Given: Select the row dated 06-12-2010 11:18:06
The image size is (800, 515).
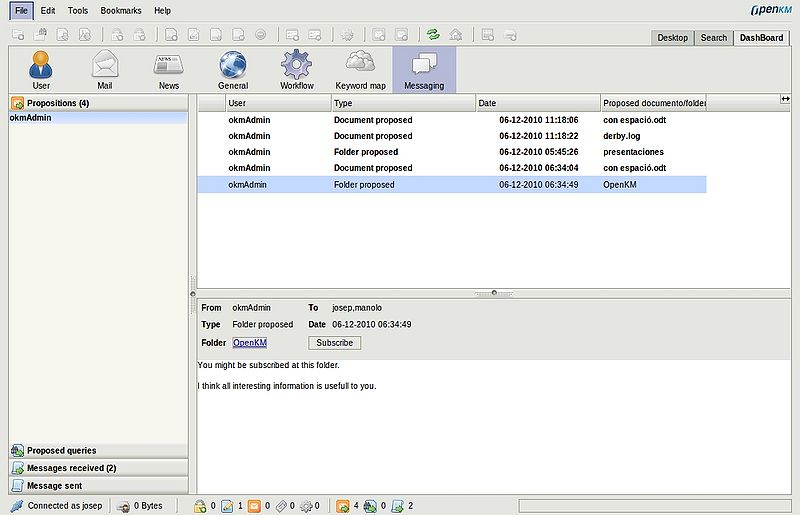Looking at the screenshot, I should (452, 120).
